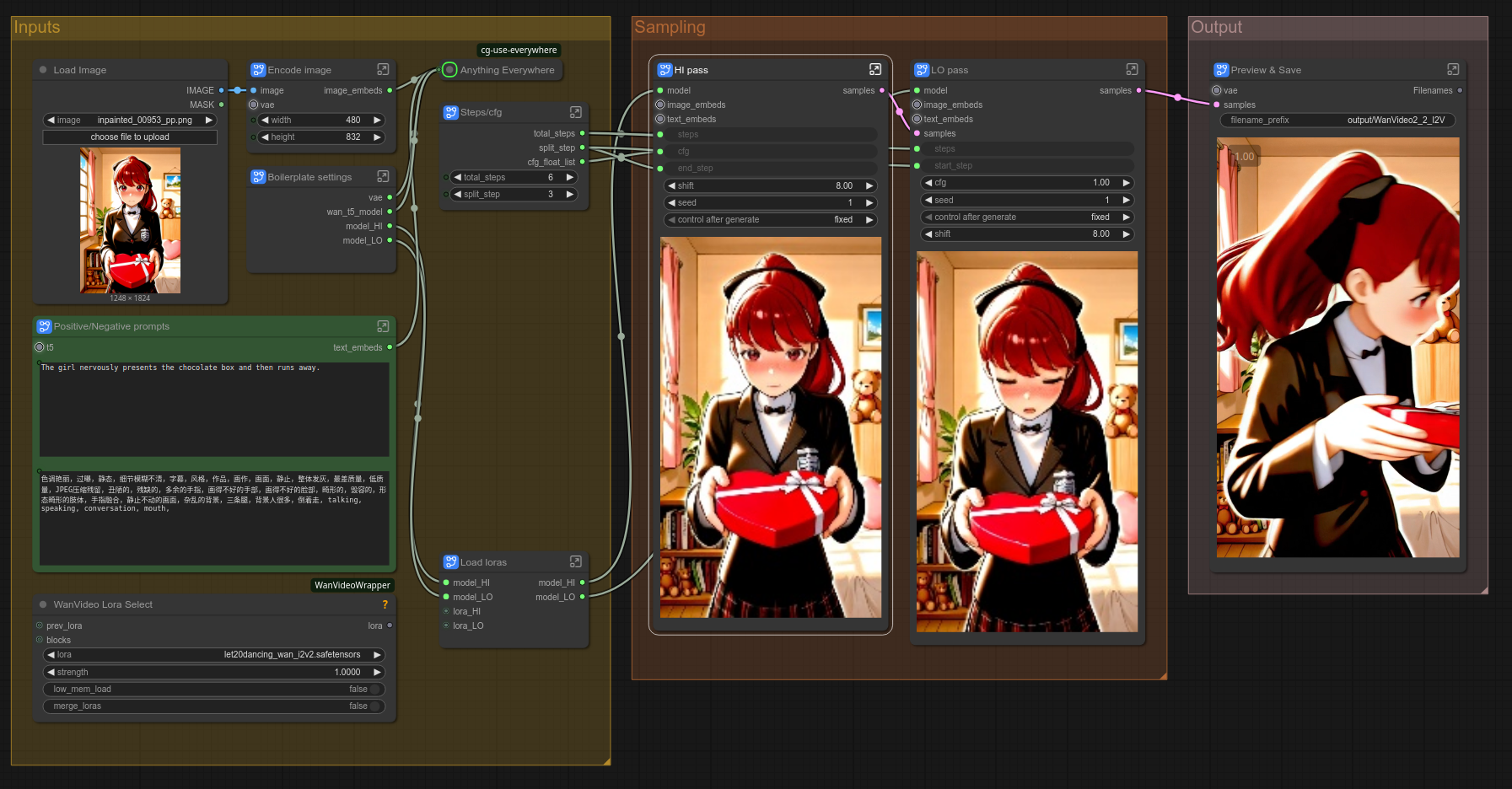Click the Load Image preview thumbnail

(x=130, y=220)
